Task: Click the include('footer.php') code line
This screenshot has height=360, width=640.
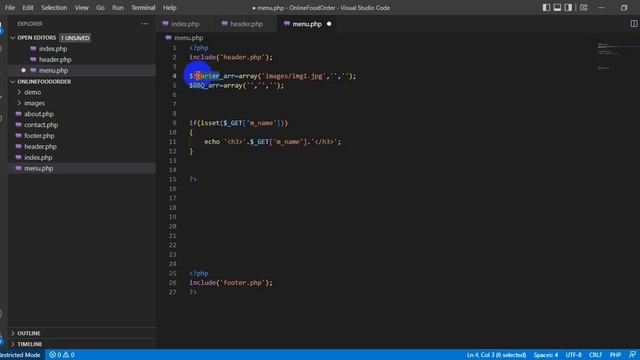Action: (x=231, y=283)
